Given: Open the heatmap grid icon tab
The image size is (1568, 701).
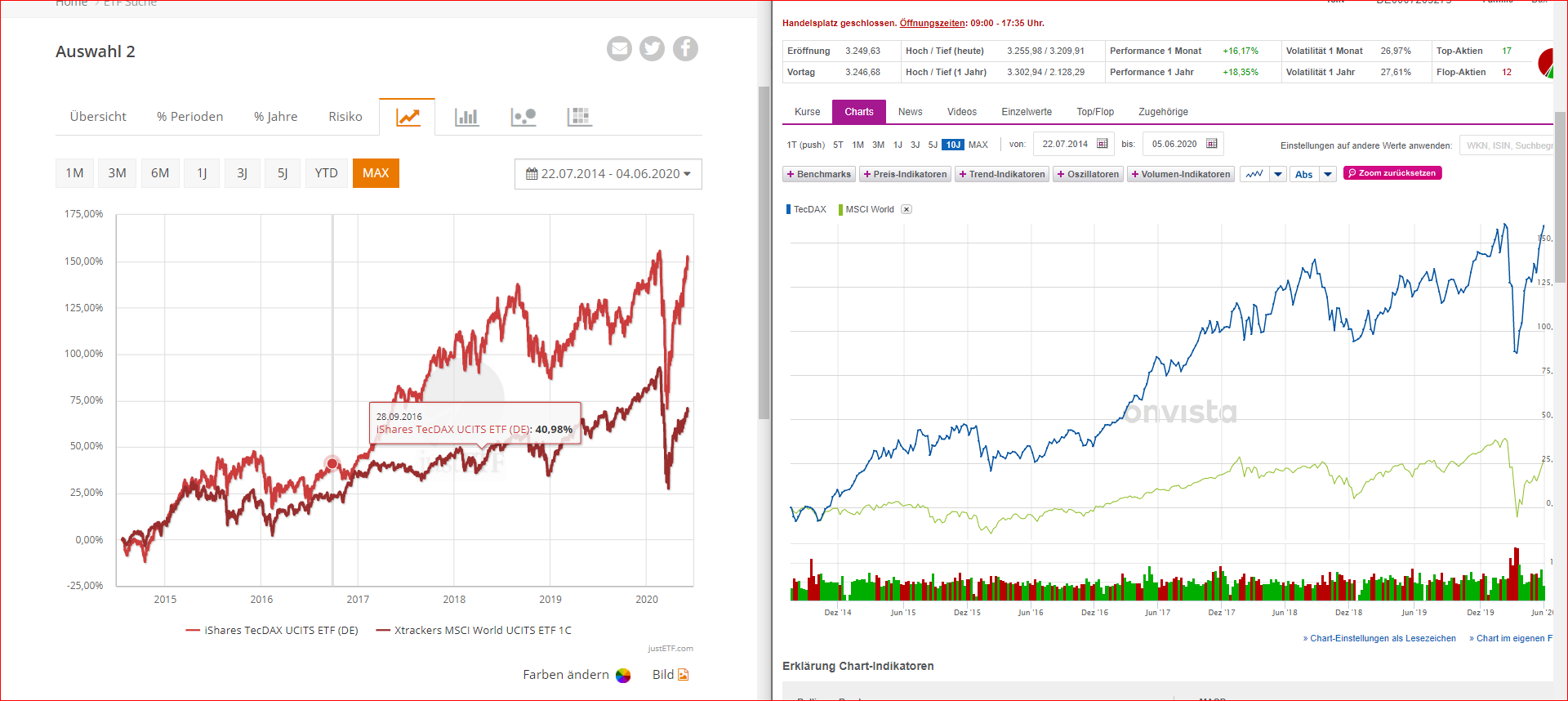Looking at the screenshot, I should click(579, 117).
